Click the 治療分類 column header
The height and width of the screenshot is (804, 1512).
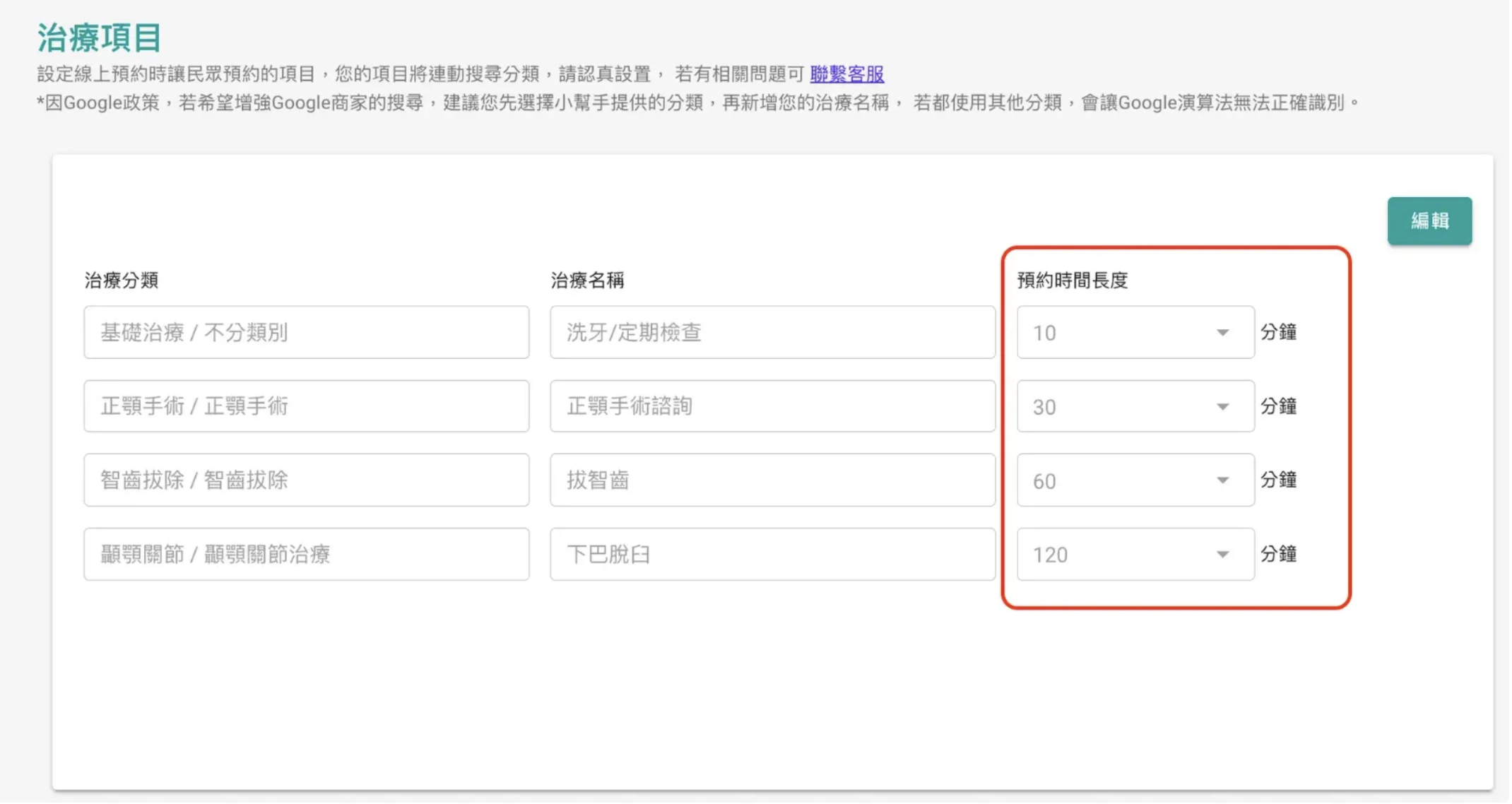[x=122, y=280]
